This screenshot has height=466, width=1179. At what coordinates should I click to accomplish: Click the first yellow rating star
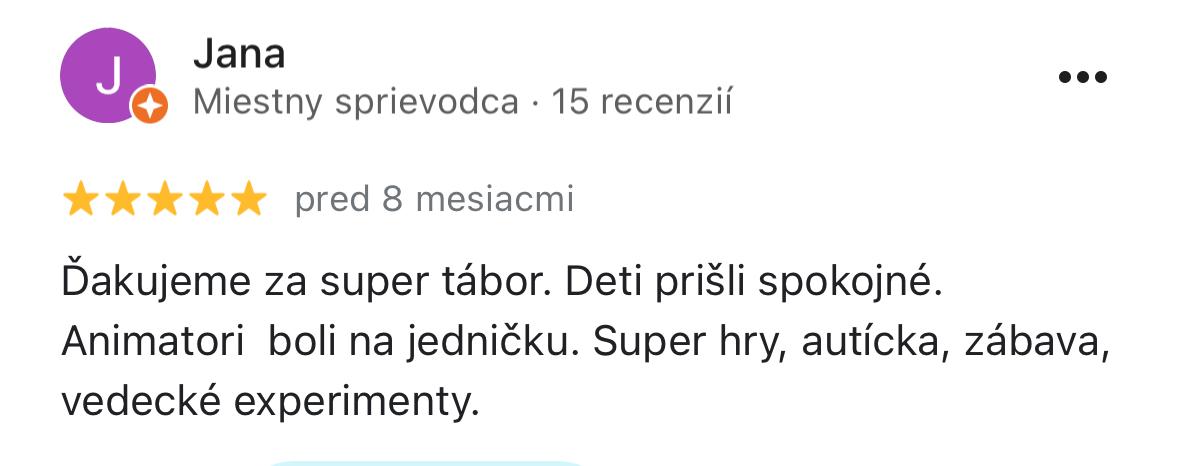click(x=80, y=200)
